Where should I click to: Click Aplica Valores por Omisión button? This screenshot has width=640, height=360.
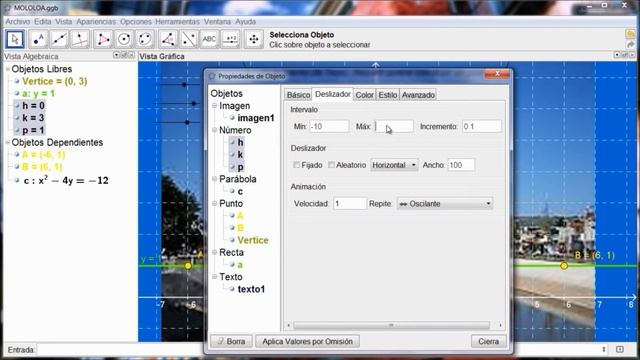click(x=307, y=341)
